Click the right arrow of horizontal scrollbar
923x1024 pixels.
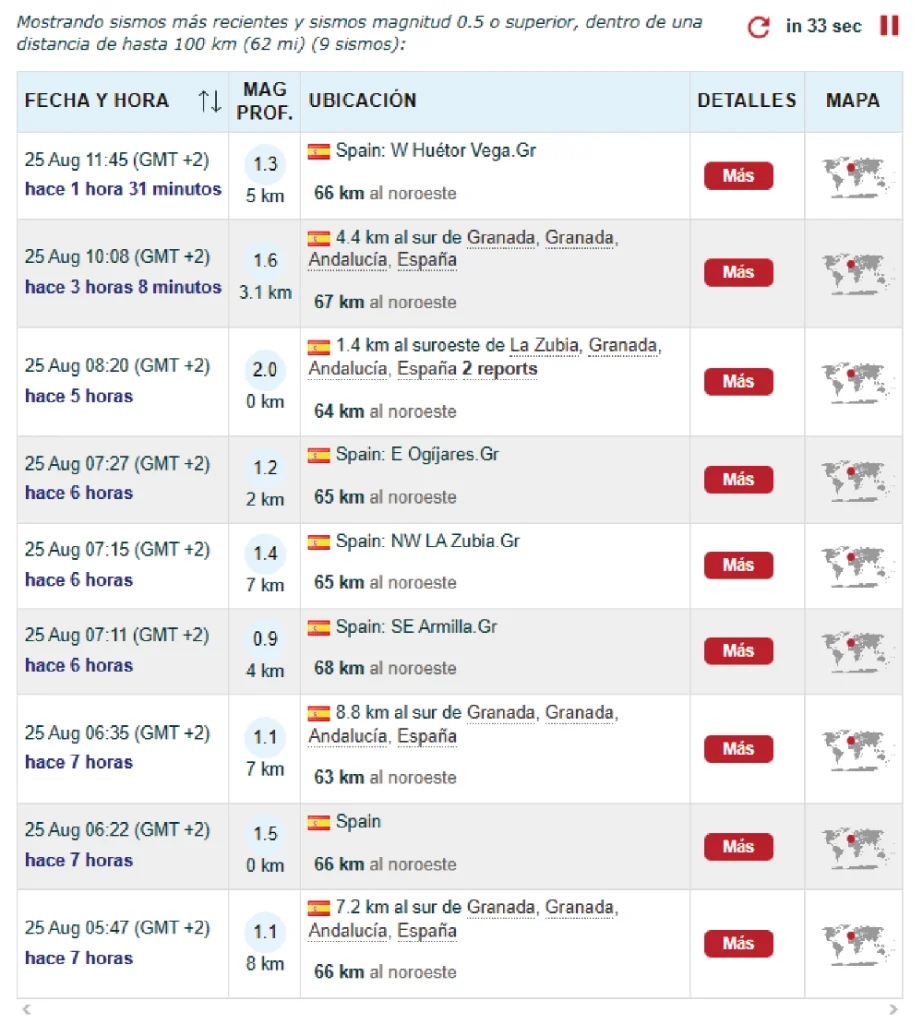click(893, 1010)
